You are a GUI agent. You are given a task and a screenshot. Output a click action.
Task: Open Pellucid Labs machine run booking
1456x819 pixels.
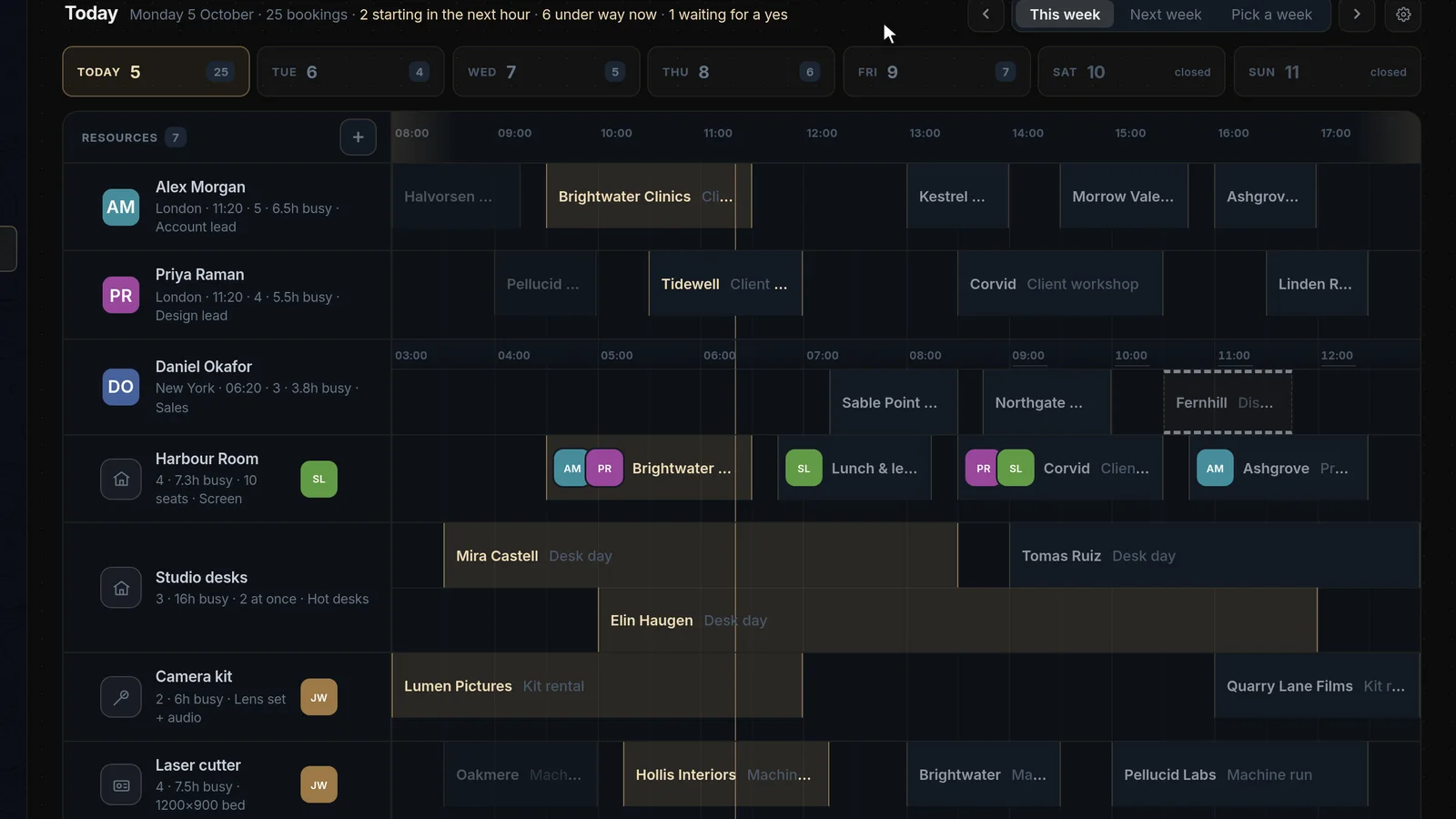pyautogui.click(x=1239, y=774)
